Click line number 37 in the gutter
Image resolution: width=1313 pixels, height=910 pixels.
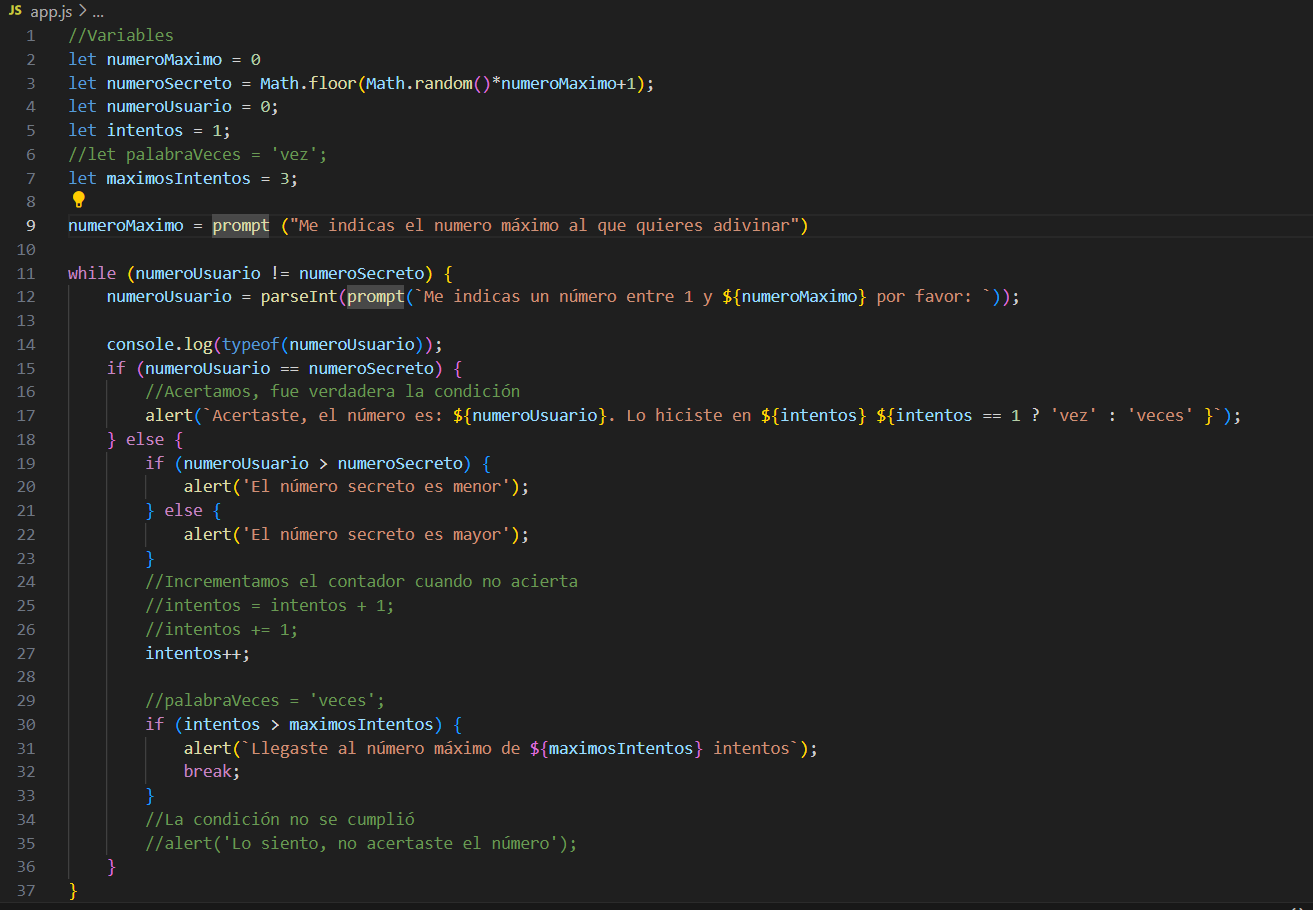(x=26, y=890)
